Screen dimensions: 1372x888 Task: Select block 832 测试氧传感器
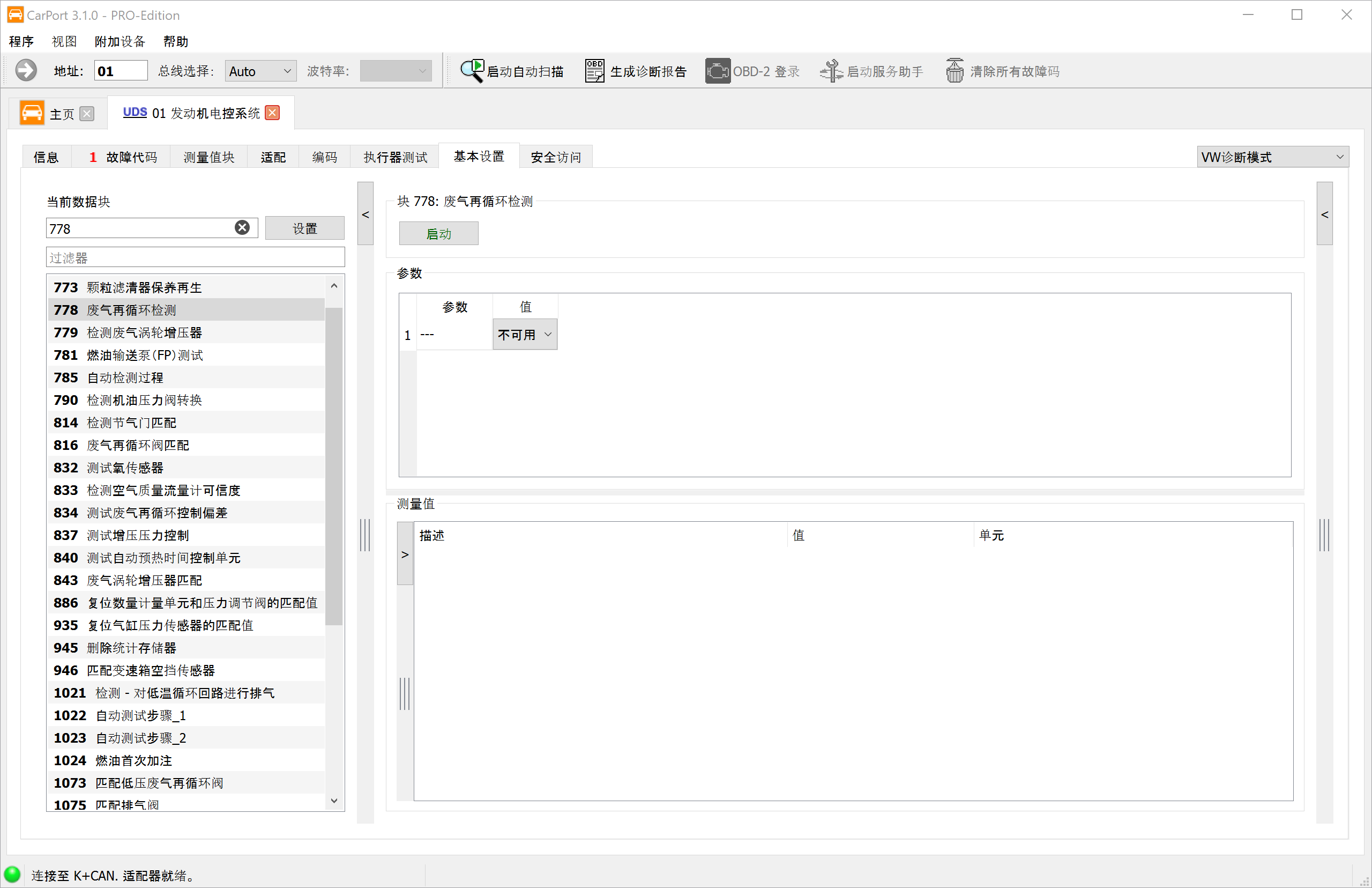pos(186,467)
